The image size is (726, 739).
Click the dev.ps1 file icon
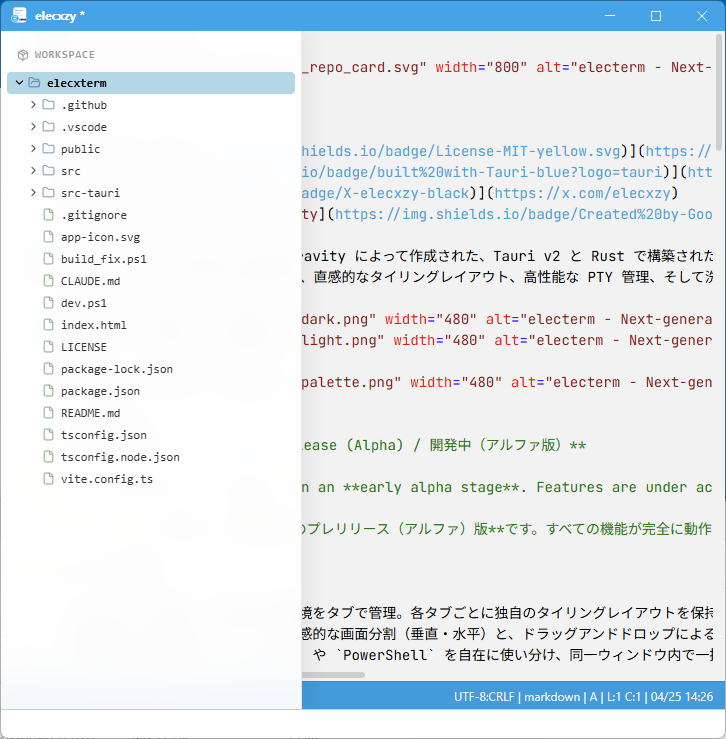[x=49, y=303]
